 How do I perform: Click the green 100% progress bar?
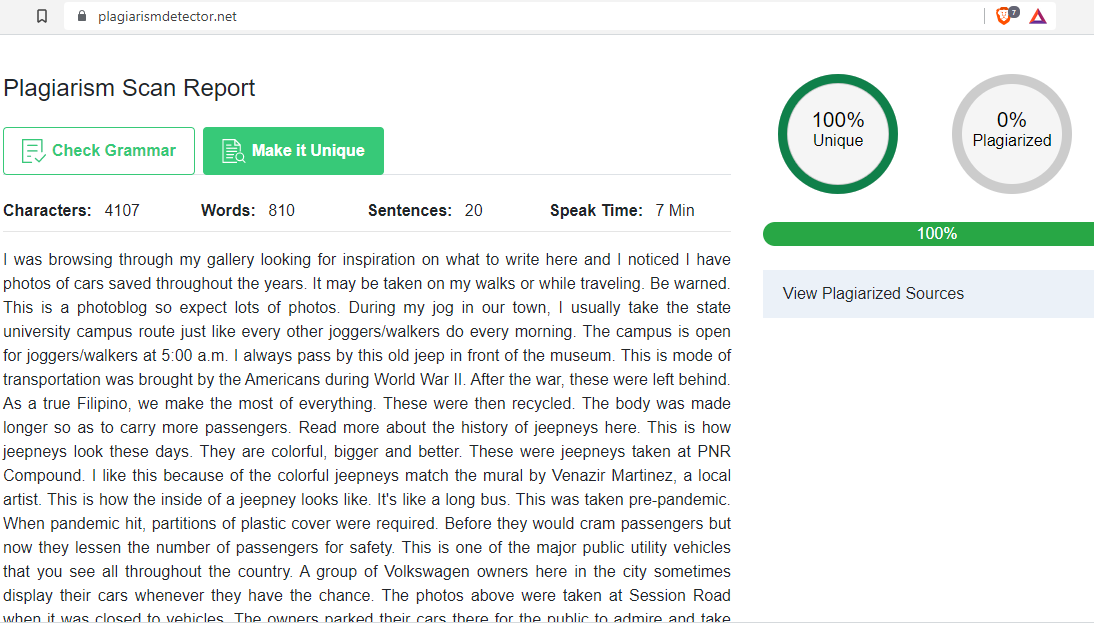tap(928, 234)
